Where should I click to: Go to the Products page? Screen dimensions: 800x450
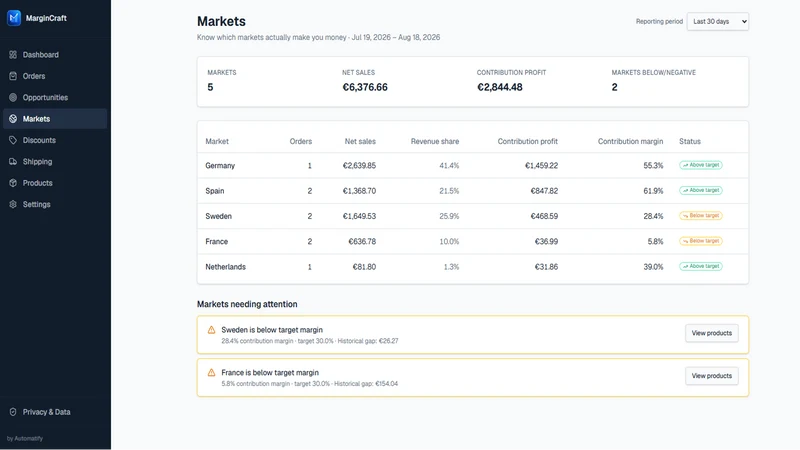55,183
